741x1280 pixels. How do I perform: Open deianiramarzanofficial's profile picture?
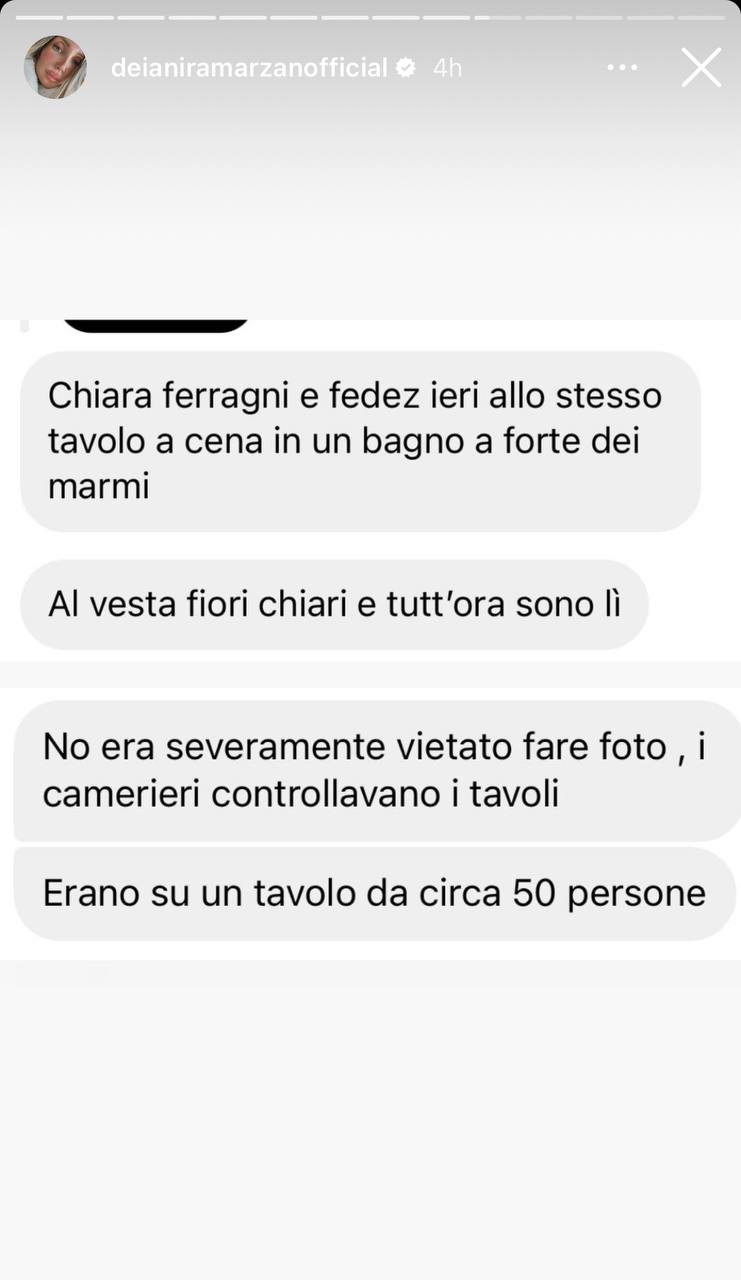coord(55,67)
